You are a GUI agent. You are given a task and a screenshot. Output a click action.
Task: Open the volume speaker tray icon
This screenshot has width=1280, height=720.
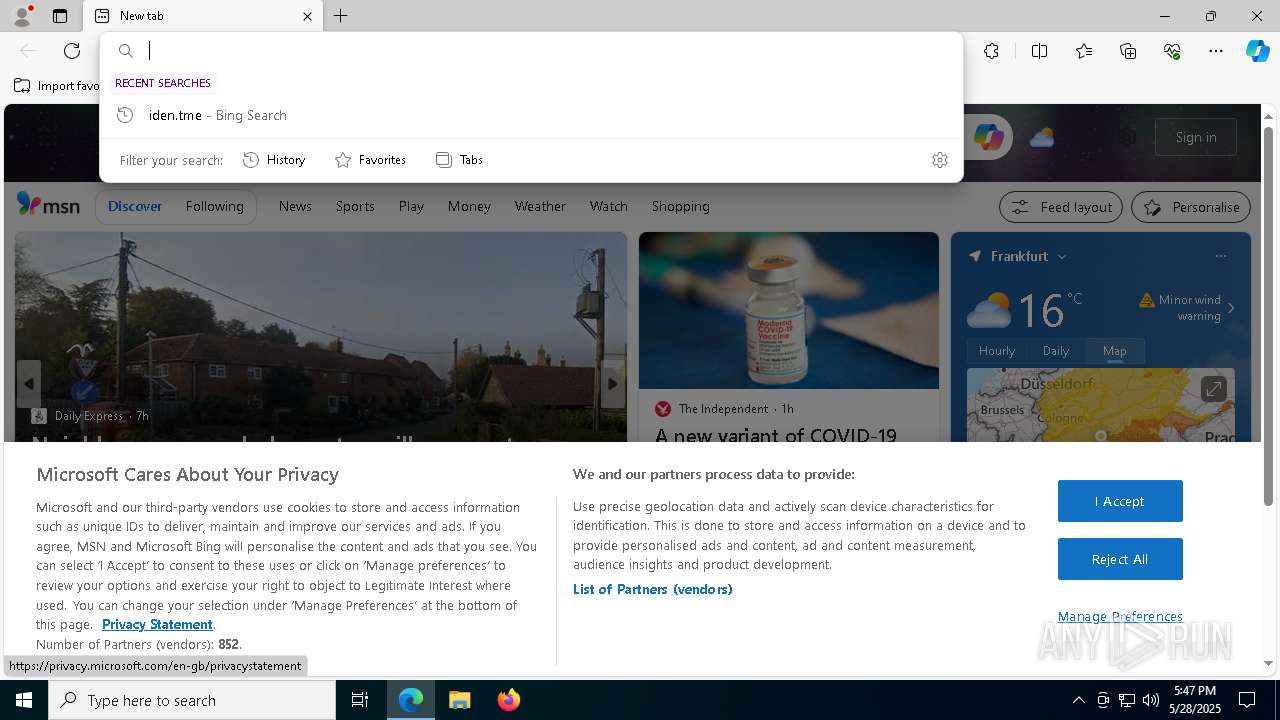(1150, 700)
